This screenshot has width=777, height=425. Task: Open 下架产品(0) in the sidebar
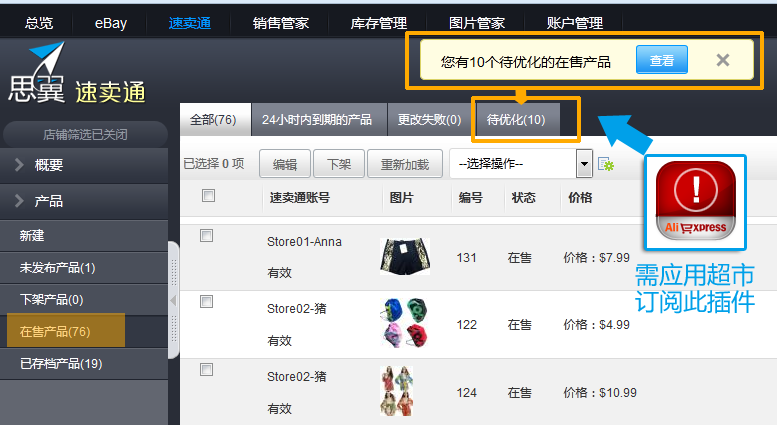pos(84,300)
